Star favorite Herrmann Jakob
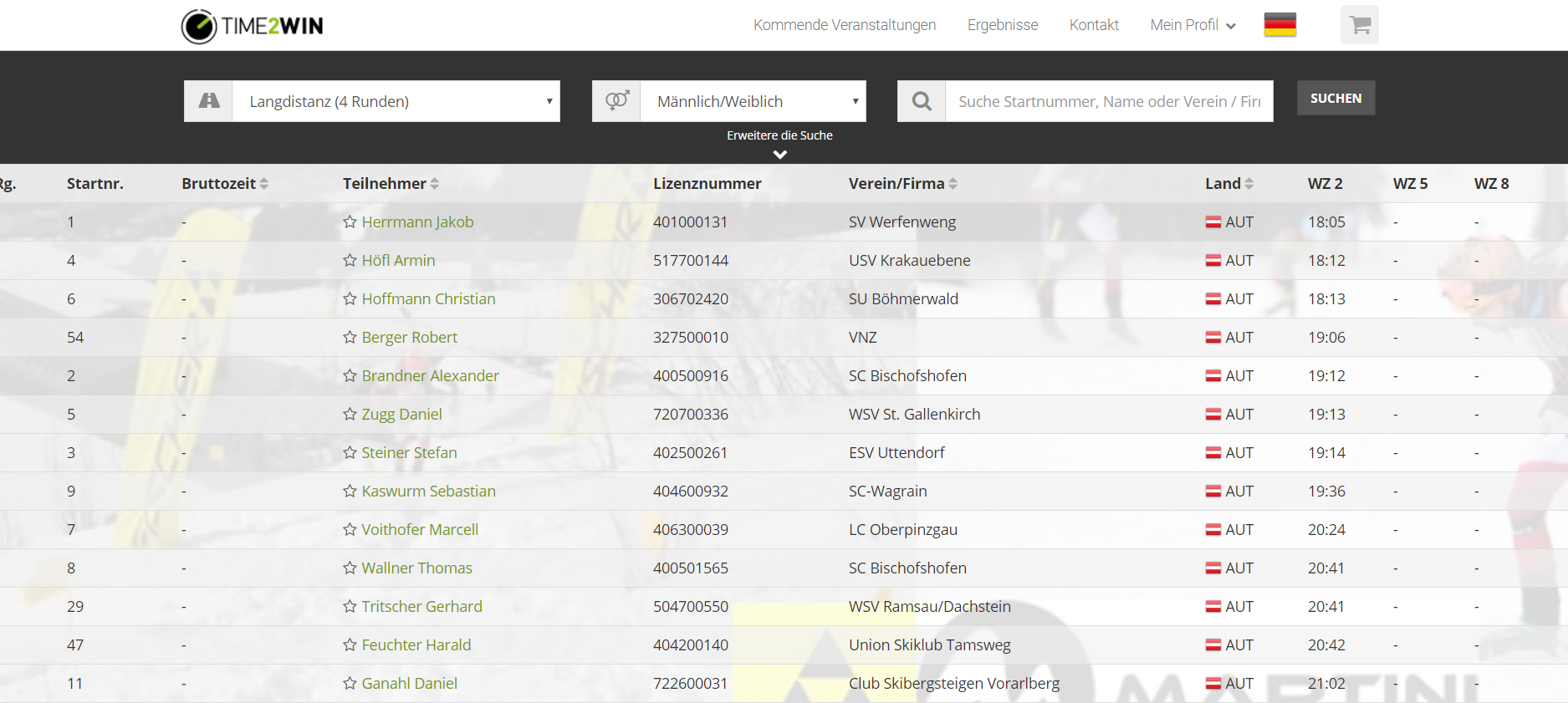 pos(350,222)
